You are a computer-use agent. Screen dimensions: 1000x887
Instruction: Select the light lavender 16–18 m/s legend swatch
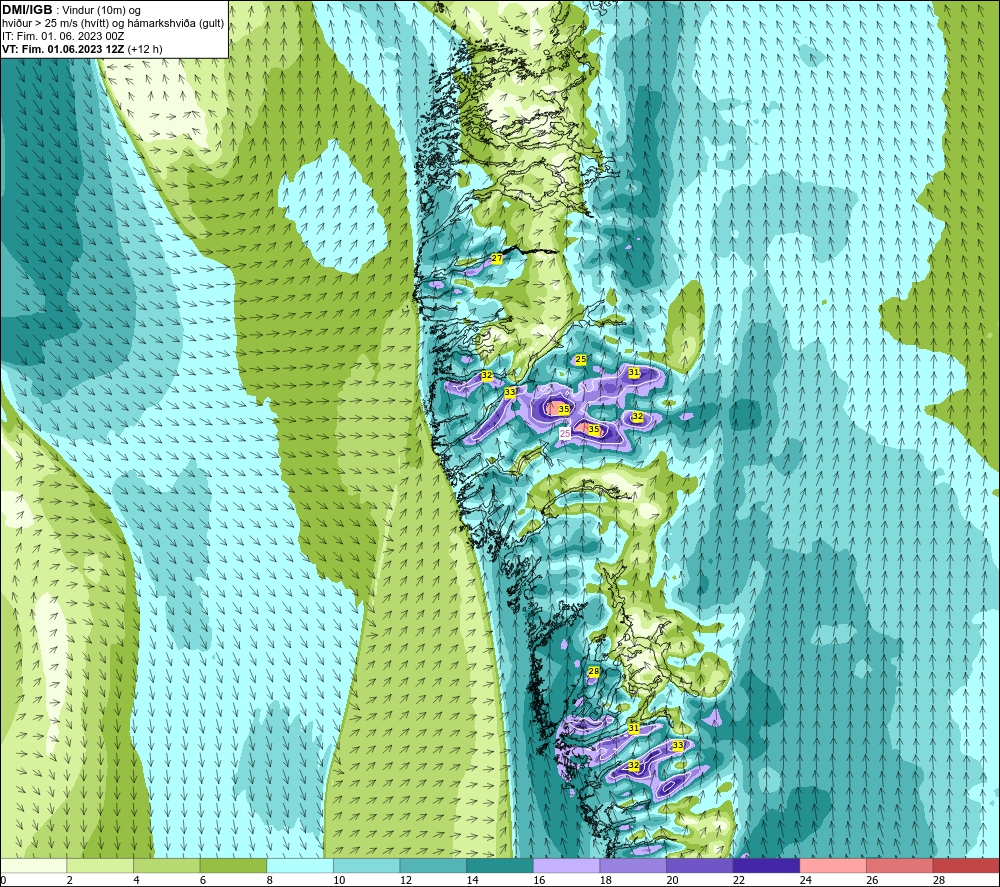pos(566,865)
